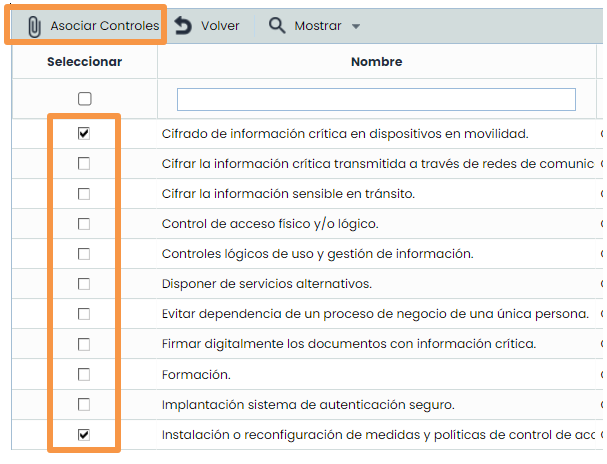Image resolution: width=607 pixels, height=464 pixels.
Task: Click the Volver button text
Action: (x=220, y=26)
